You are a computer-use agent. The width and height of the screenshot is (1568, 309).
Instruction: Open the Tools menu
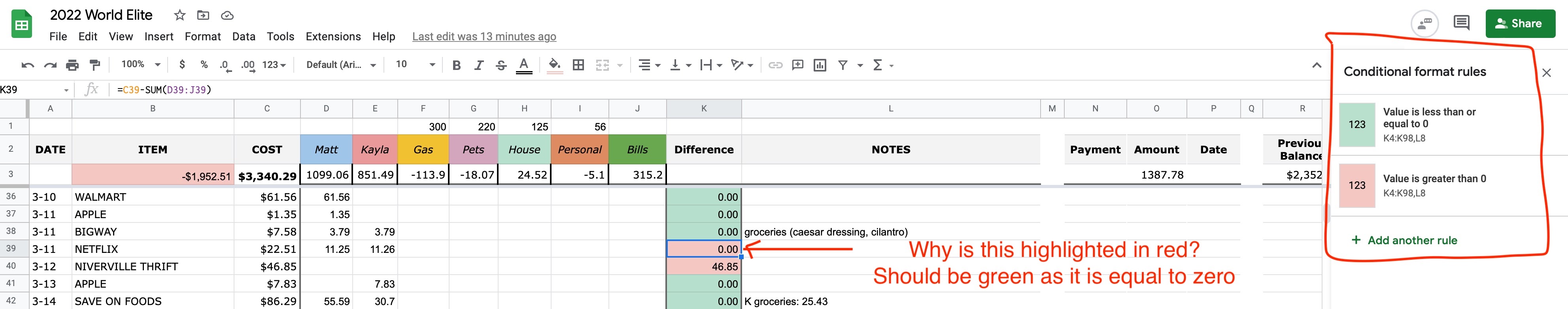[x=280, y=36]
